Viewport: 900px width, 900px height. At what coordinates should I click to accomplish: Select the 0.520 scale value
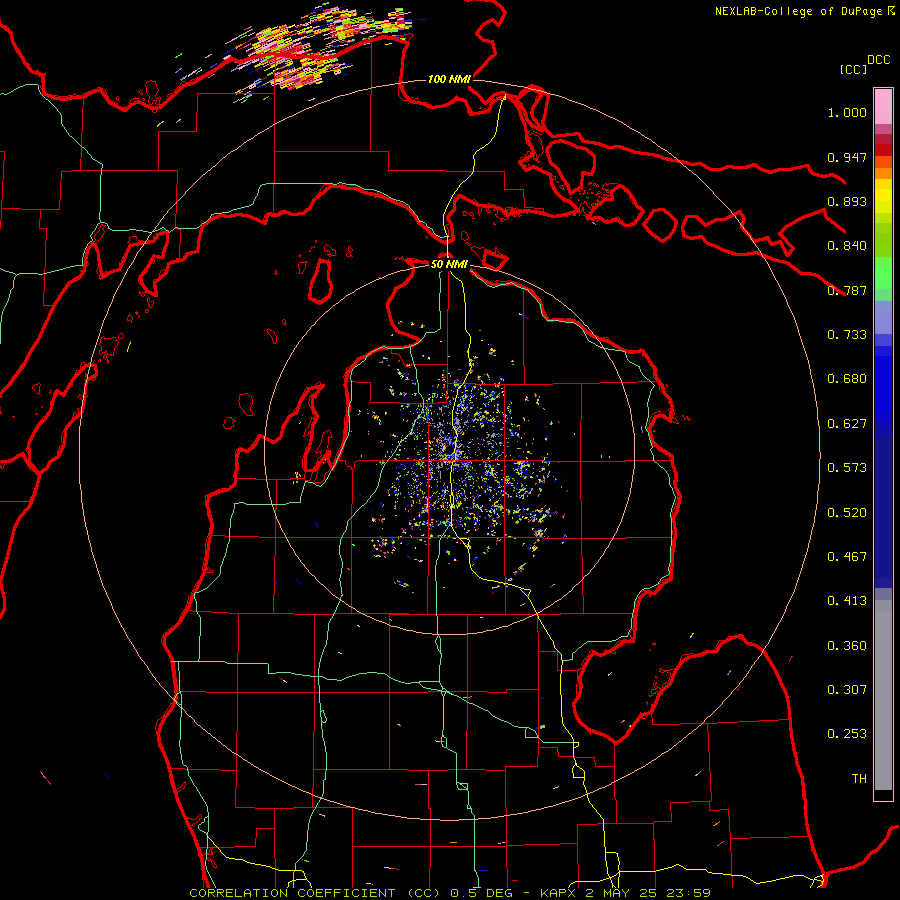[847, 513]
